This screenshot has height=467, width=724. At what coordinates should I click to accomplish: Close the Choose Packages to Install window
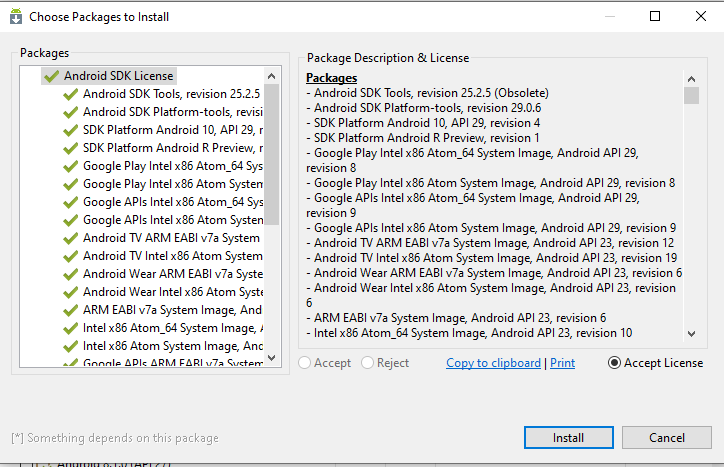(701, 16)
